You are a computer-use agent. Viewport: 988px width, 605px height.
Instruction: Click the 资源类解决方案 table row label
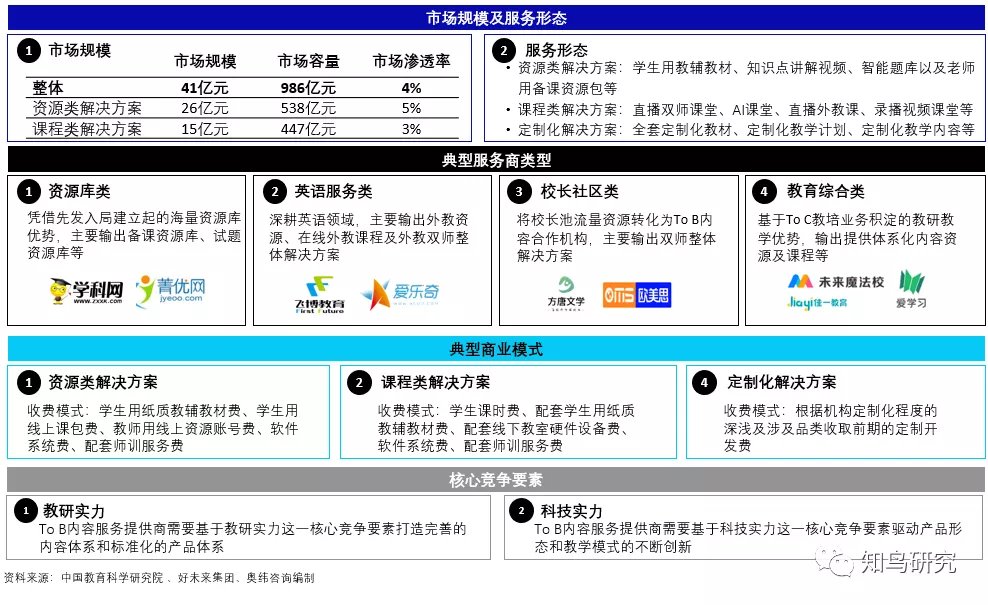click(x=87, y=108)
